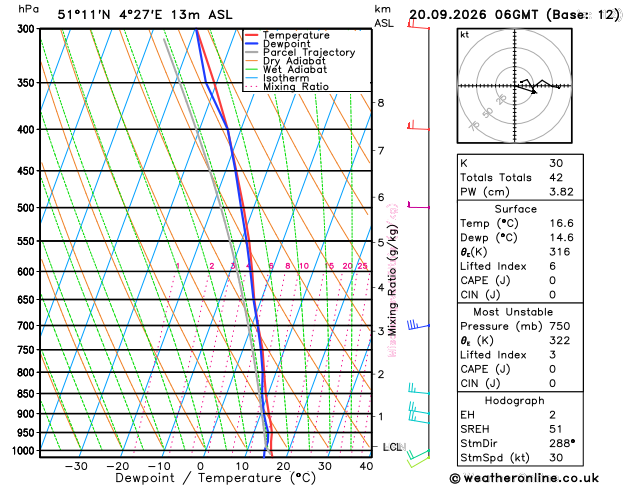Click the 850 hPa cyan wind barb
Screen dimensions: 629x486
click(419, 389)
